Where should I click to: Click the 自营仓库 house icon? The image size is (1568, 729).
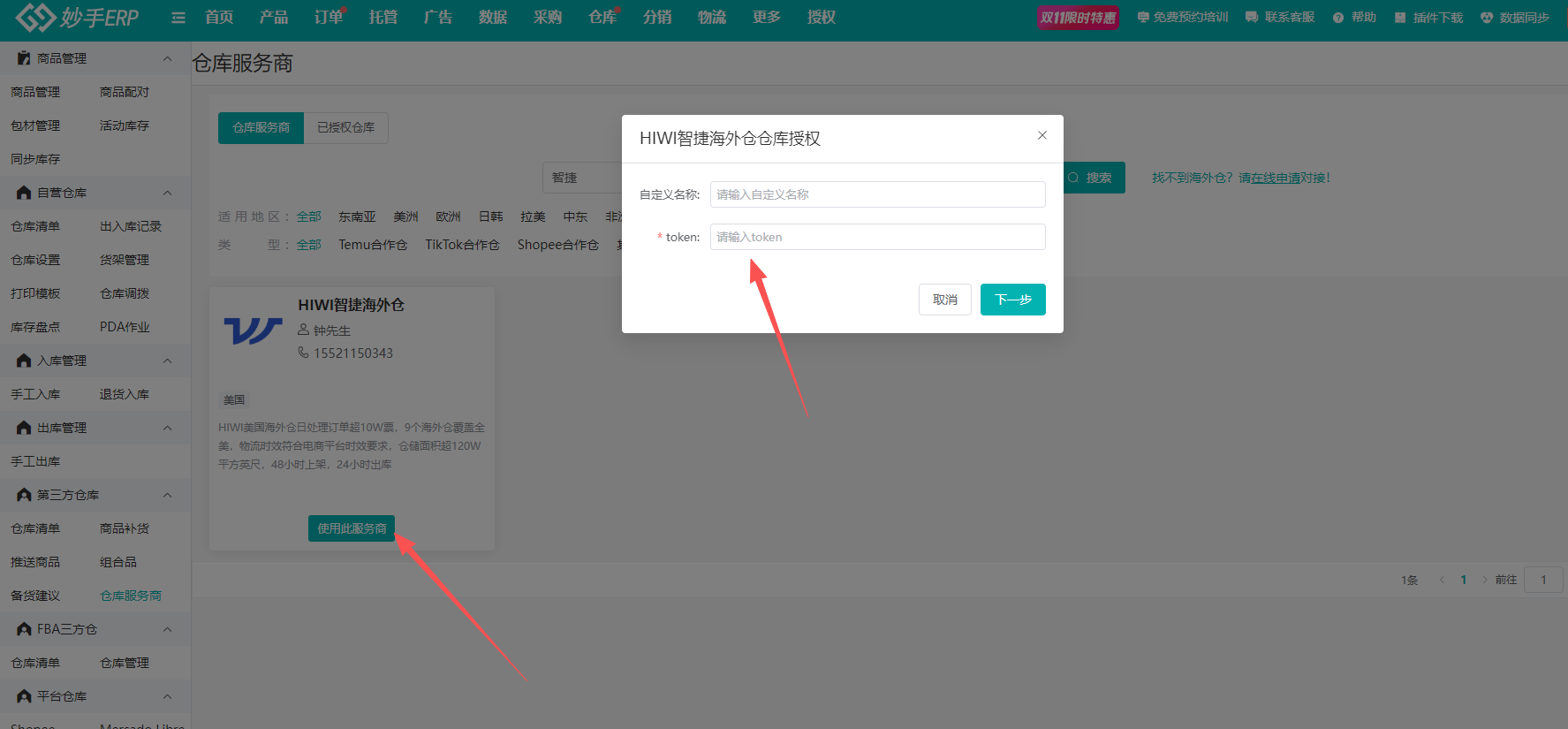click(x=24, y=193)
